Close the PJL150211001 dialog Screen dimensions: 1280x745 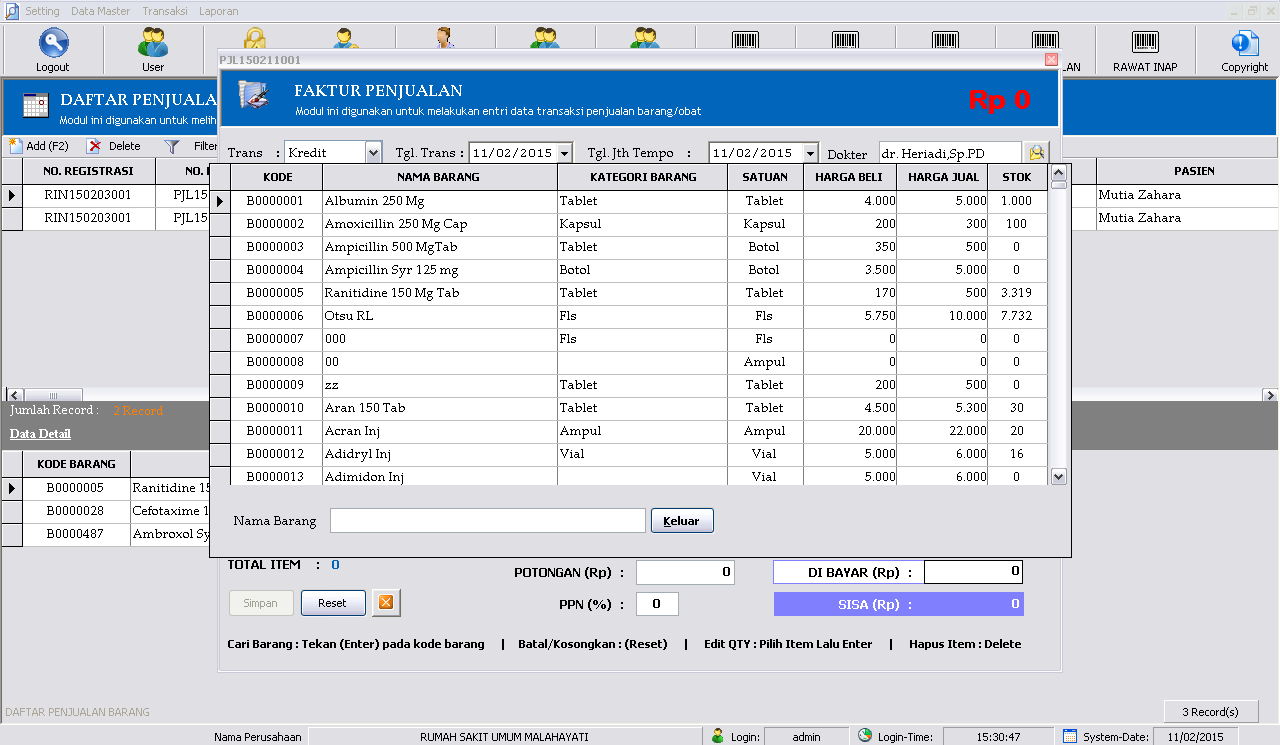point(1051,59)
